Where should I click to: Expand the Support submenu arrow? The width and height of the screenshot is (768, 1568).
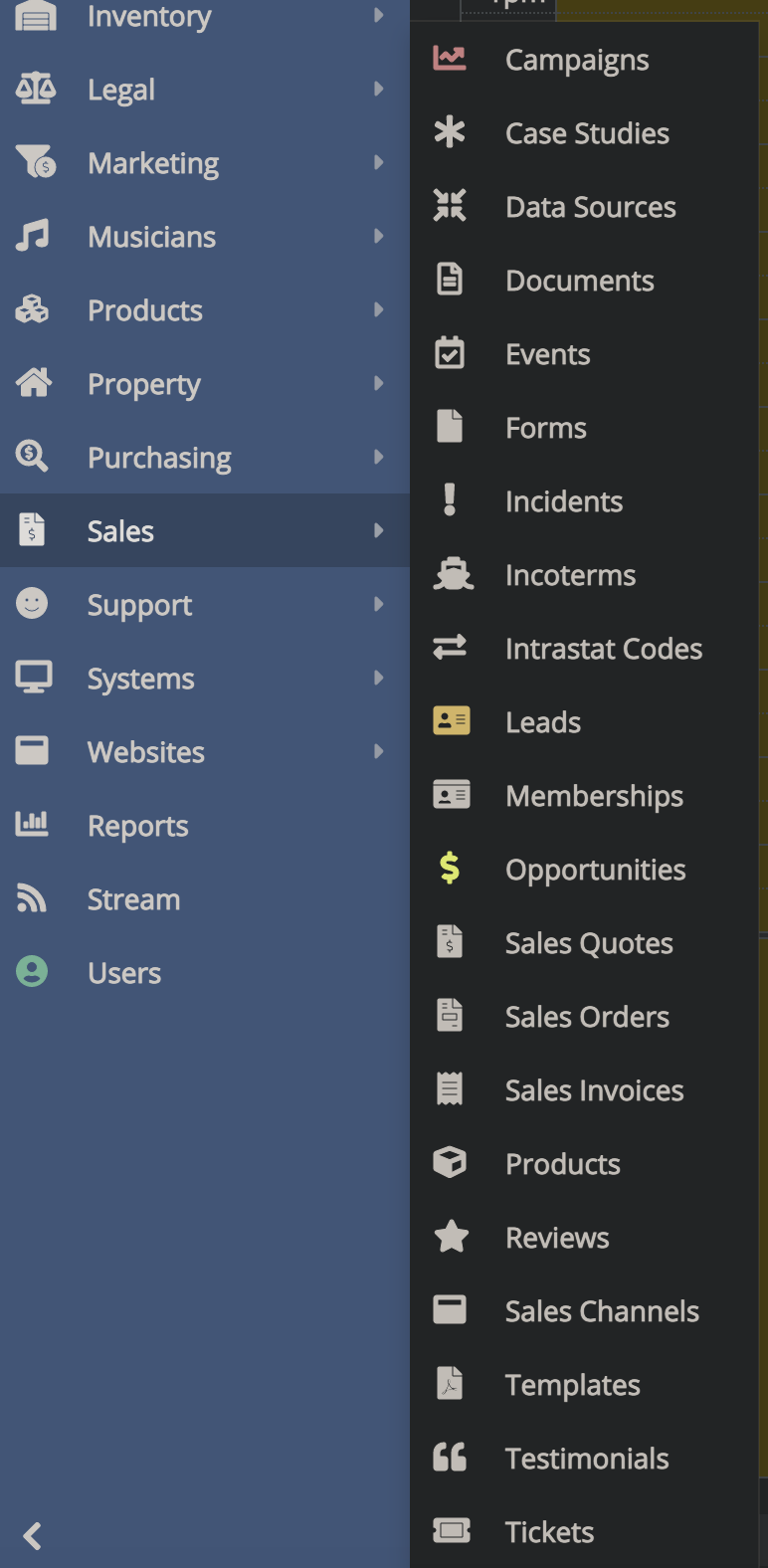[x=378, y=604]
